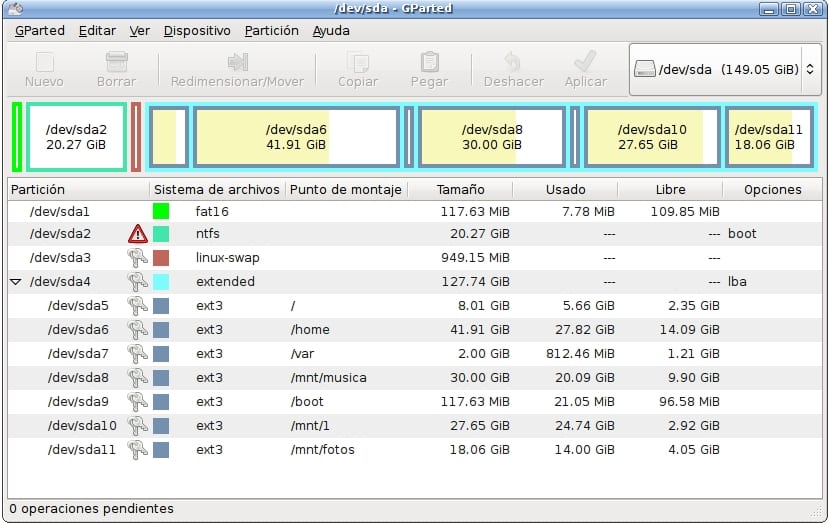Open the /dev/sda device selector dropdown
Screen dimensions: 830x524
725,69
